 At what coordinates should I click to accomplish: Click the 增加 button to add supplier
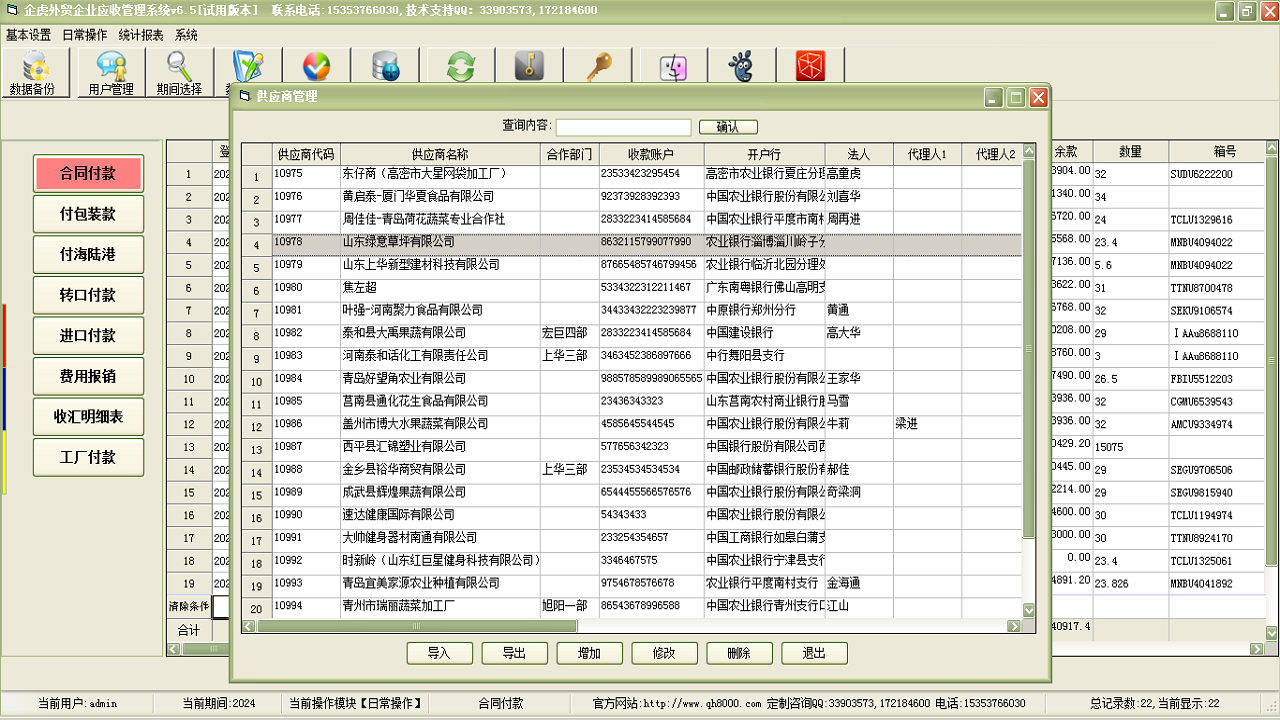[x=589, y=652]
